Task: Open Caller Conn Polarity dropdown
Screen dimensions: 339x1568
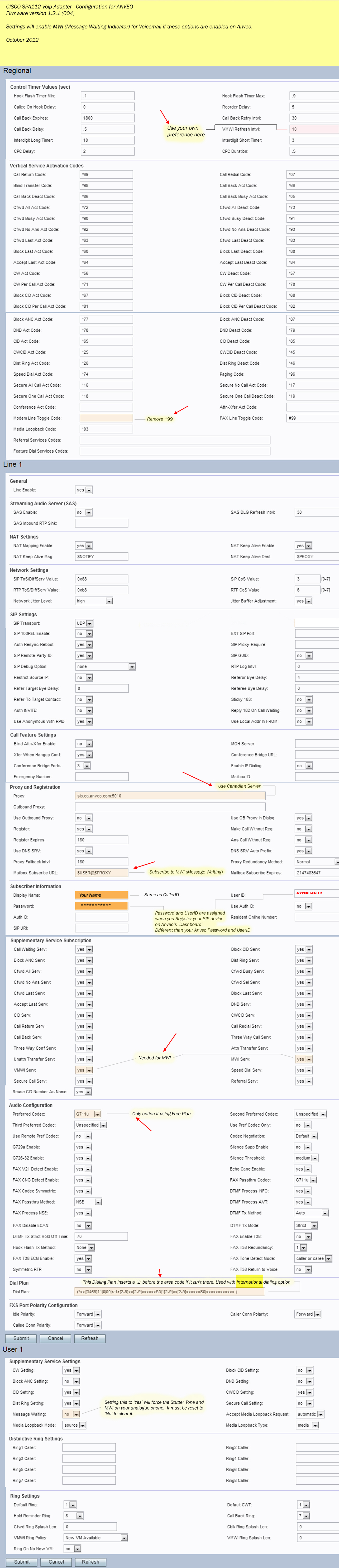Action: tap(308, 1314)
